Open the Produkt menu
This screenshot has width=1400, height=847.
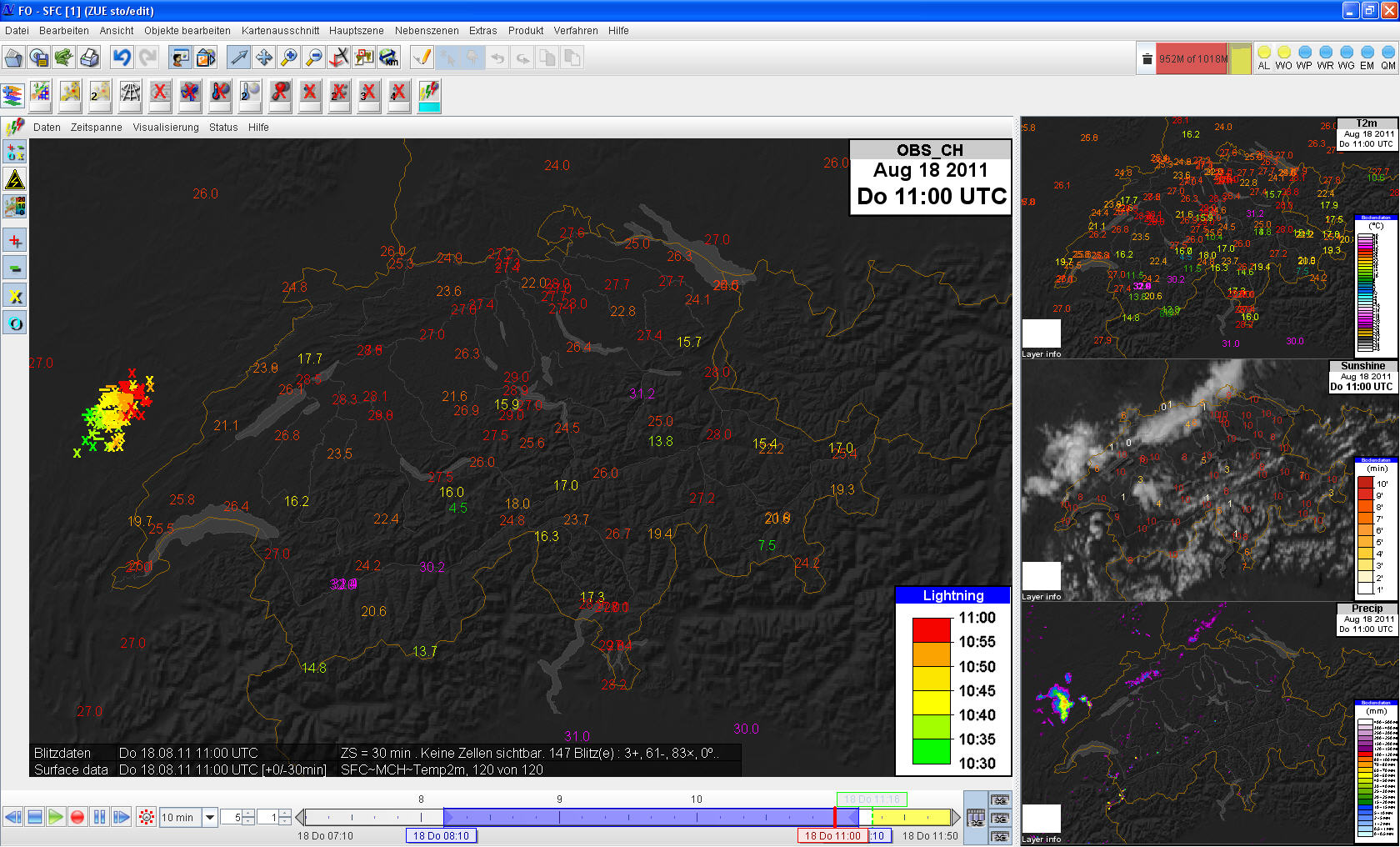[x=525, y=31]
